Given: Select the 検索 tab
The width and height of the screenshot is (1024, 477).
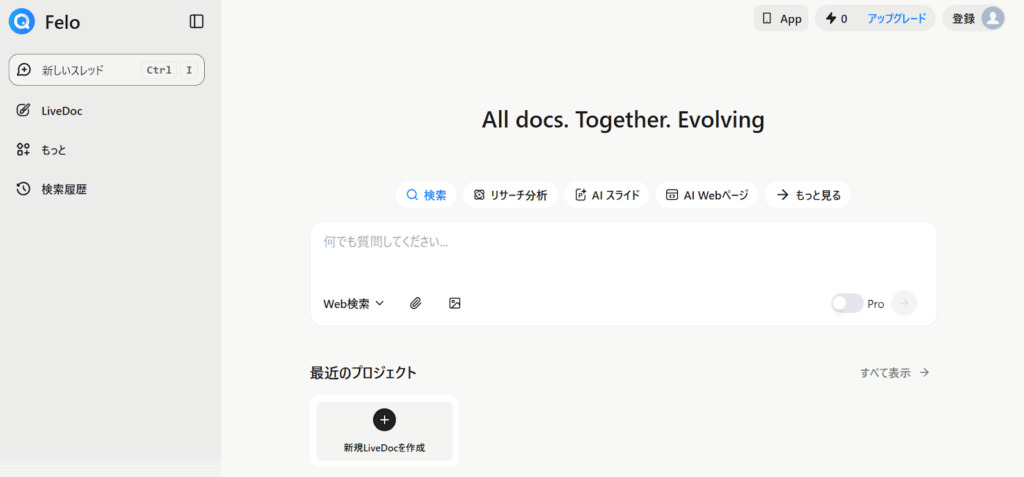Looking at the screenshot, I should click(426, 195).
